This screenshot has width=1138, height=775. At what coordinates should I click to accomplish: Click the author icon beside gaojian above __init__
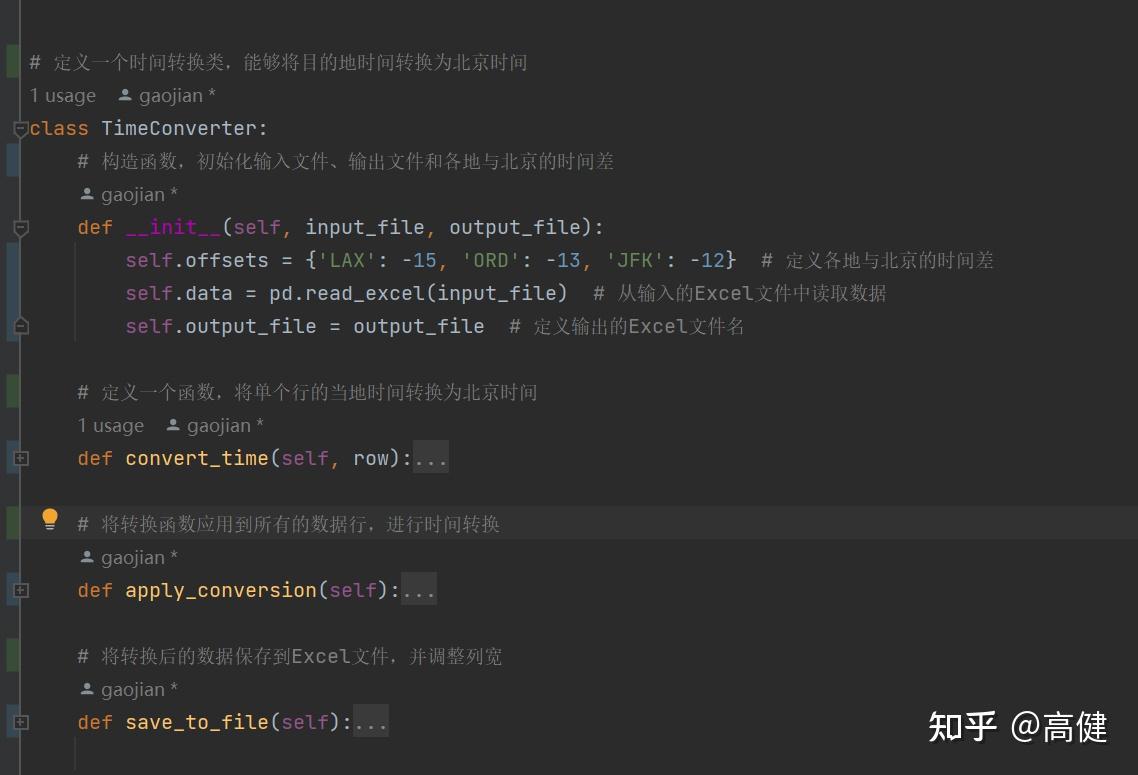pos(87,193)
